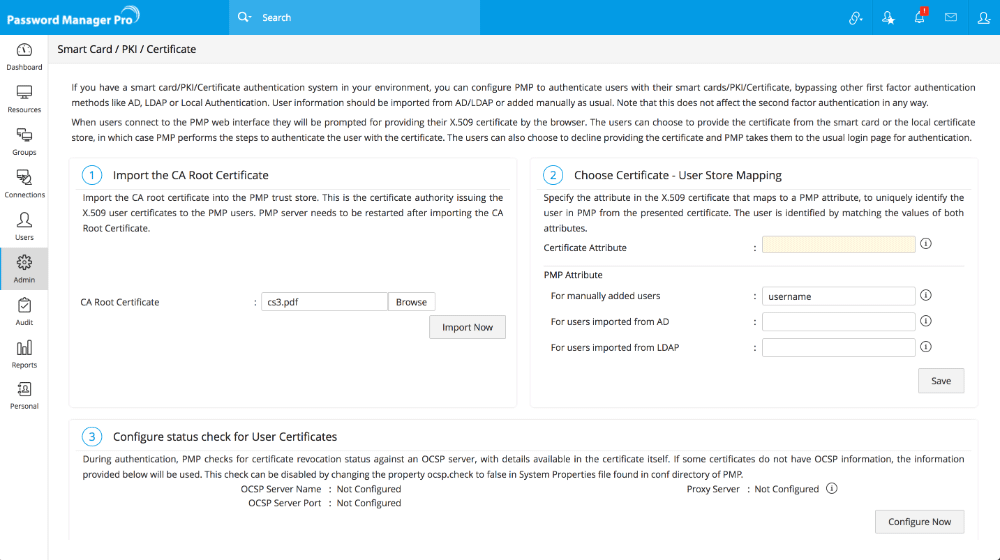Go to Reports in the sidebar
The height and width of the screenshot is (560, 1000).
24,354
